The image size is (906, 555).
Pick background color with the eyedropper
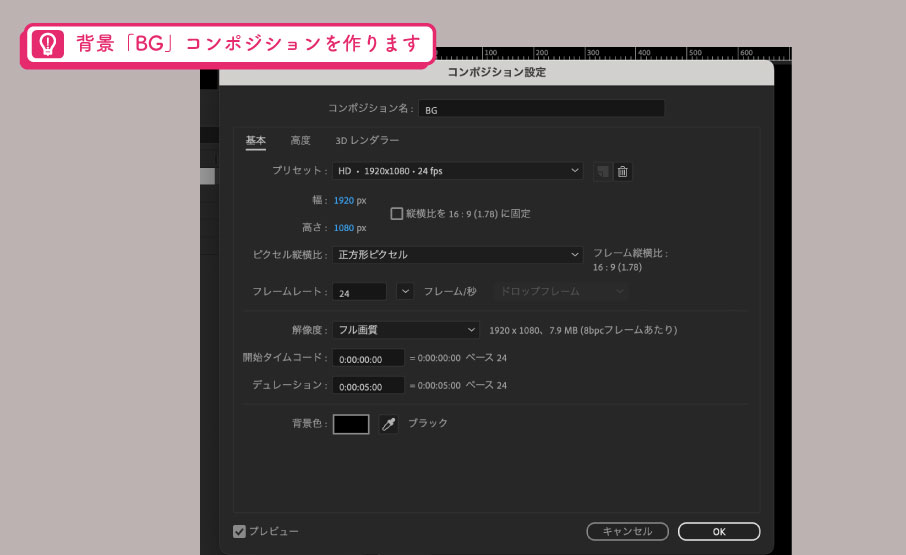click(388, 424)
